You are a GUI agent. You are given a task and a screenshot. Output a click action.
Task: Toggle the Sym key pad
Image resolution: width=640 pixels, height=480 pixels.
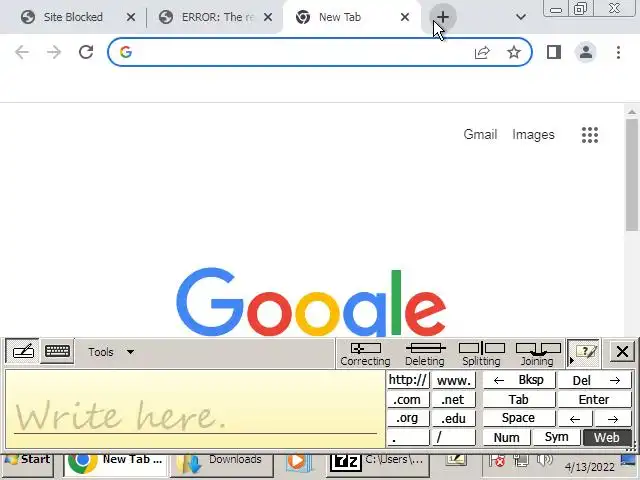point(557,438)
